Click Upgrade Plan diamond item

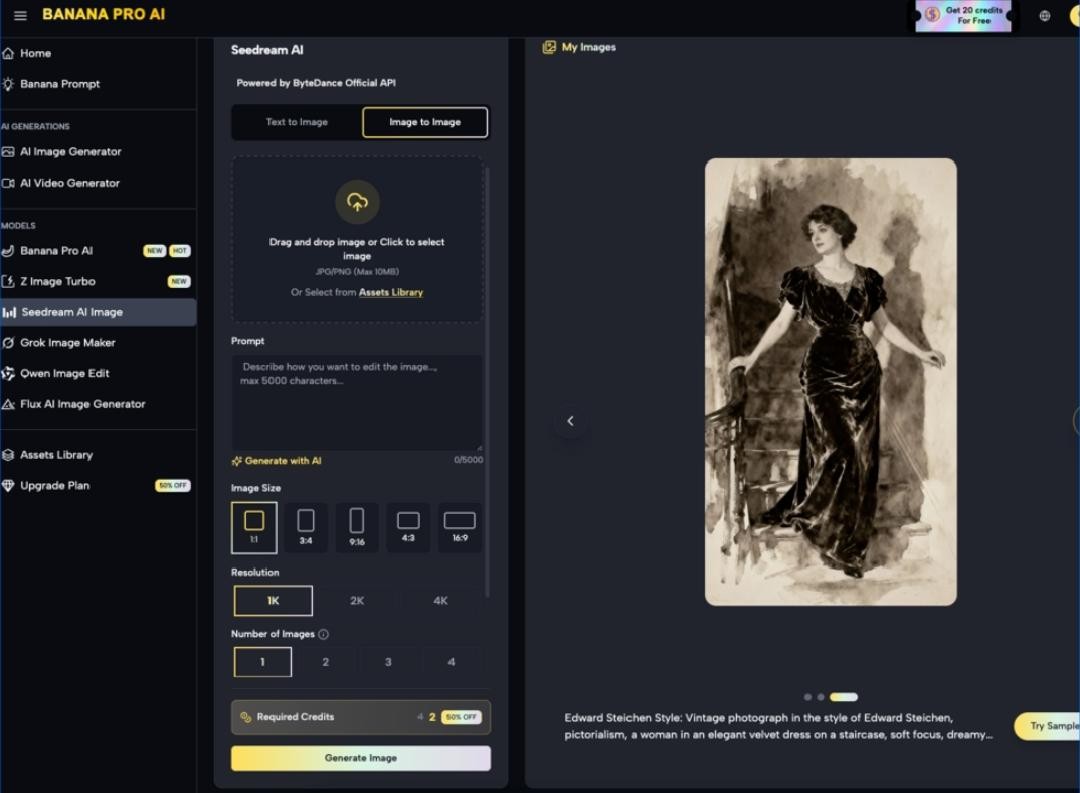(x=9, y=486)
